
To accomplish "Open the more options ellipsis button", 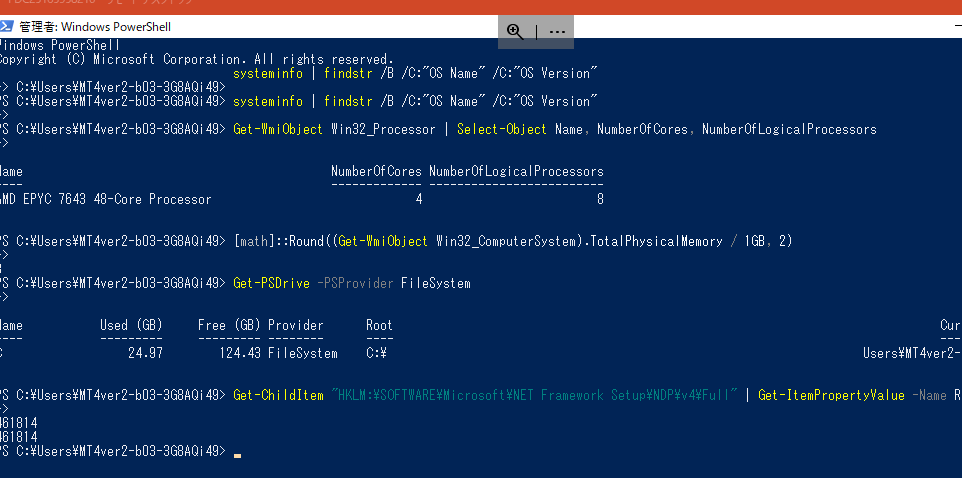I will [557, 31].
